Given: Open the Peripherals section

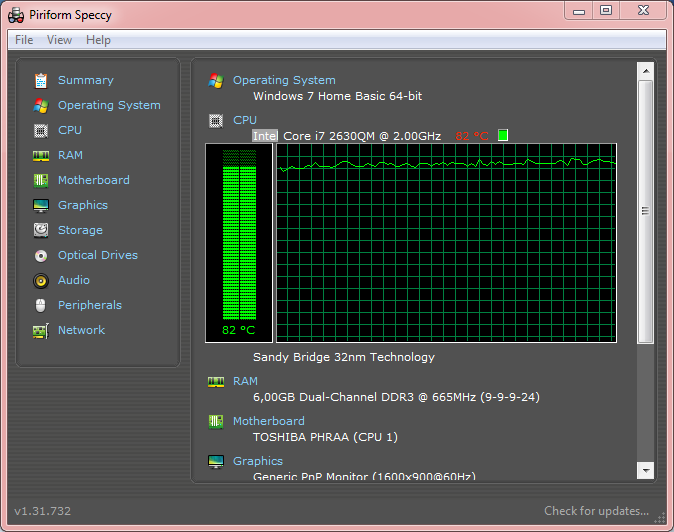Looking at the screenshot, I should coord(90,305).
